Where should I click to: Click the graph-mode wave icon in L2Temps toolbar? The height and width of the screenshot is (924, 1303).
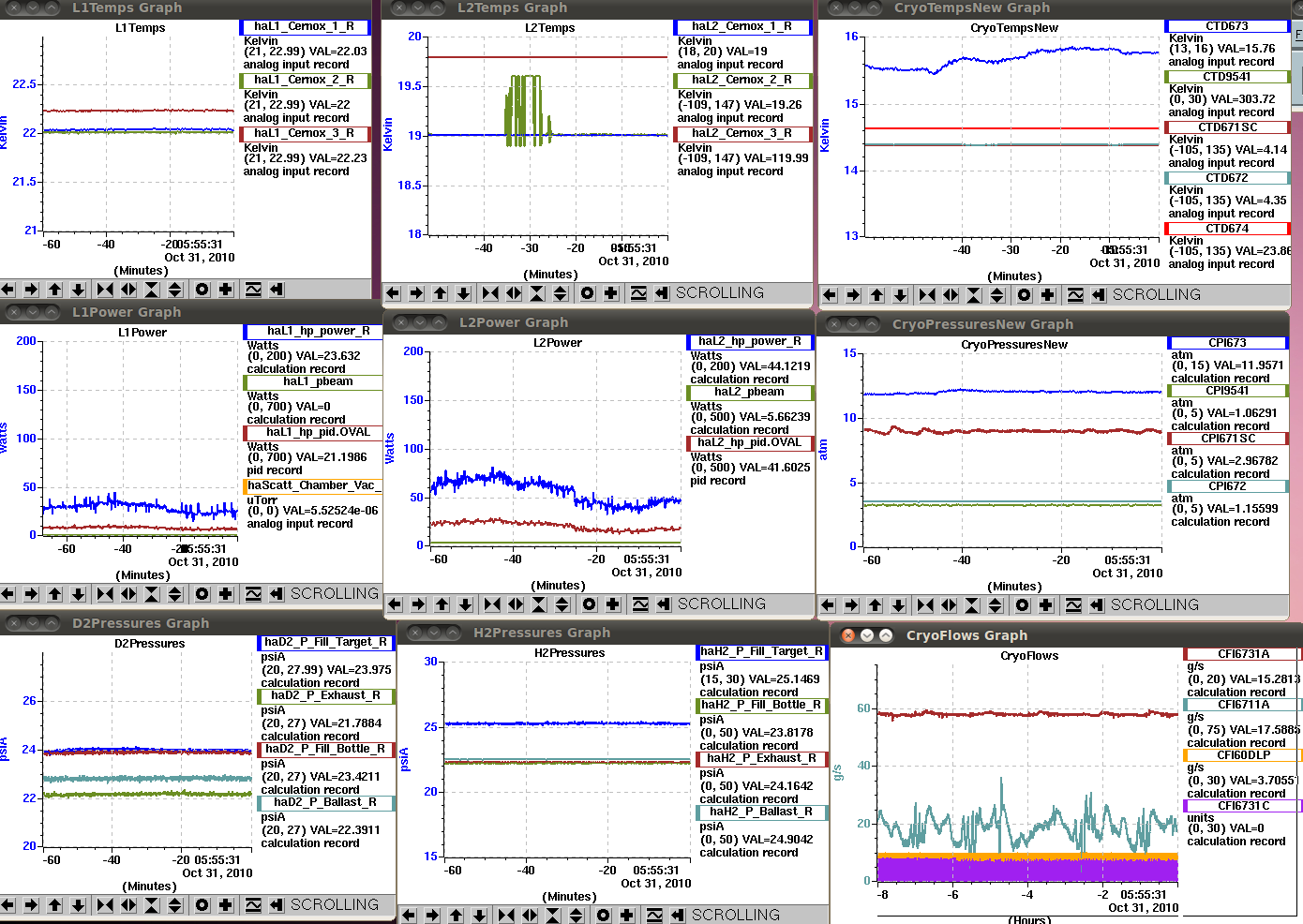pos(638,293)
